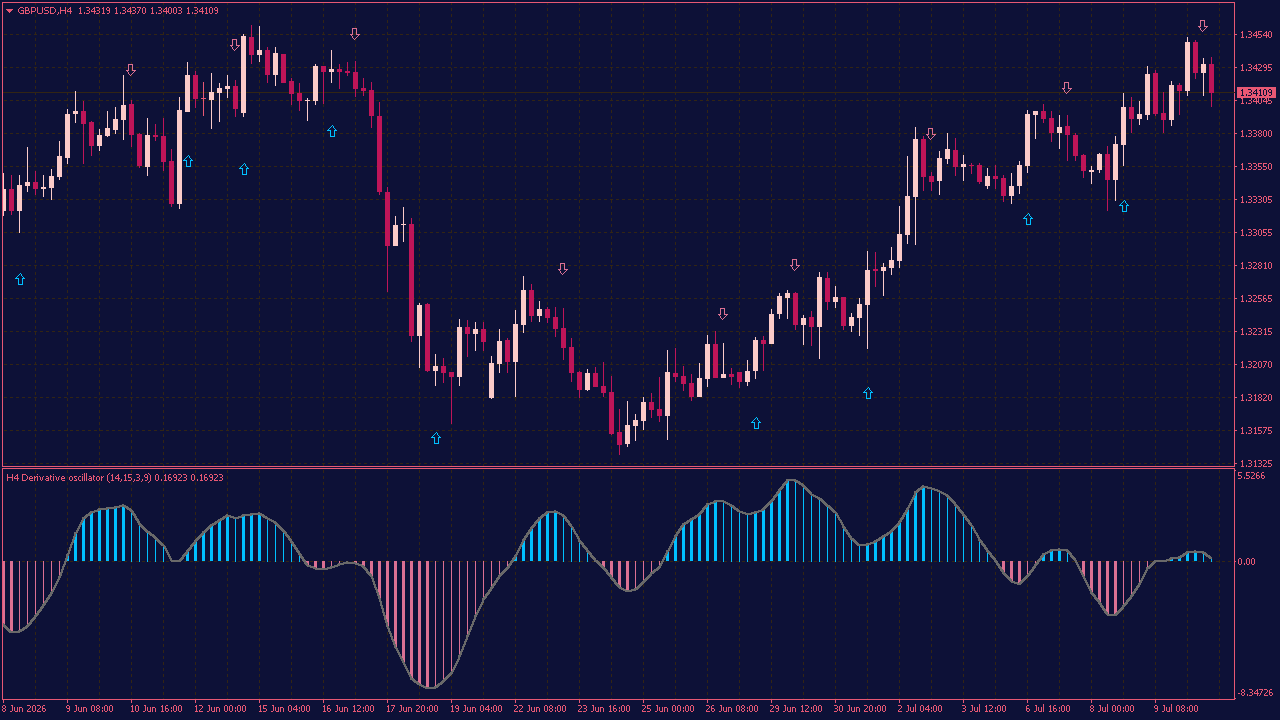Click the 19 Jun 04:00 time label
This screenshot has width=1280, height=720.
[475, 709]
